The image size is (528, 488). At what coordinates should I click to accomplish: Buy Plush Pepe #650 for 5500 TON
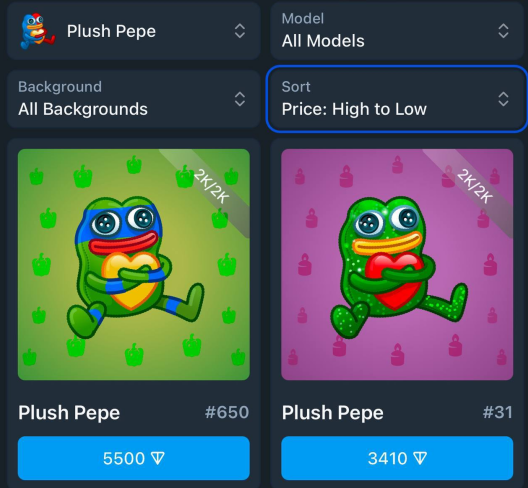[134, 458]
